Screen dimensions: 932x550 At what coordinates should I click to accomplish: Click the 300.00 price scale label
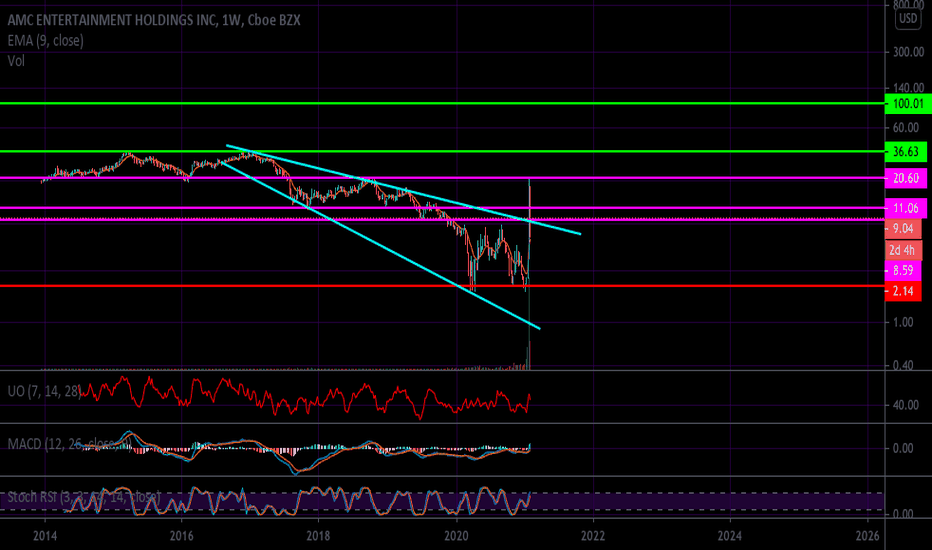[x=908, y=52]
